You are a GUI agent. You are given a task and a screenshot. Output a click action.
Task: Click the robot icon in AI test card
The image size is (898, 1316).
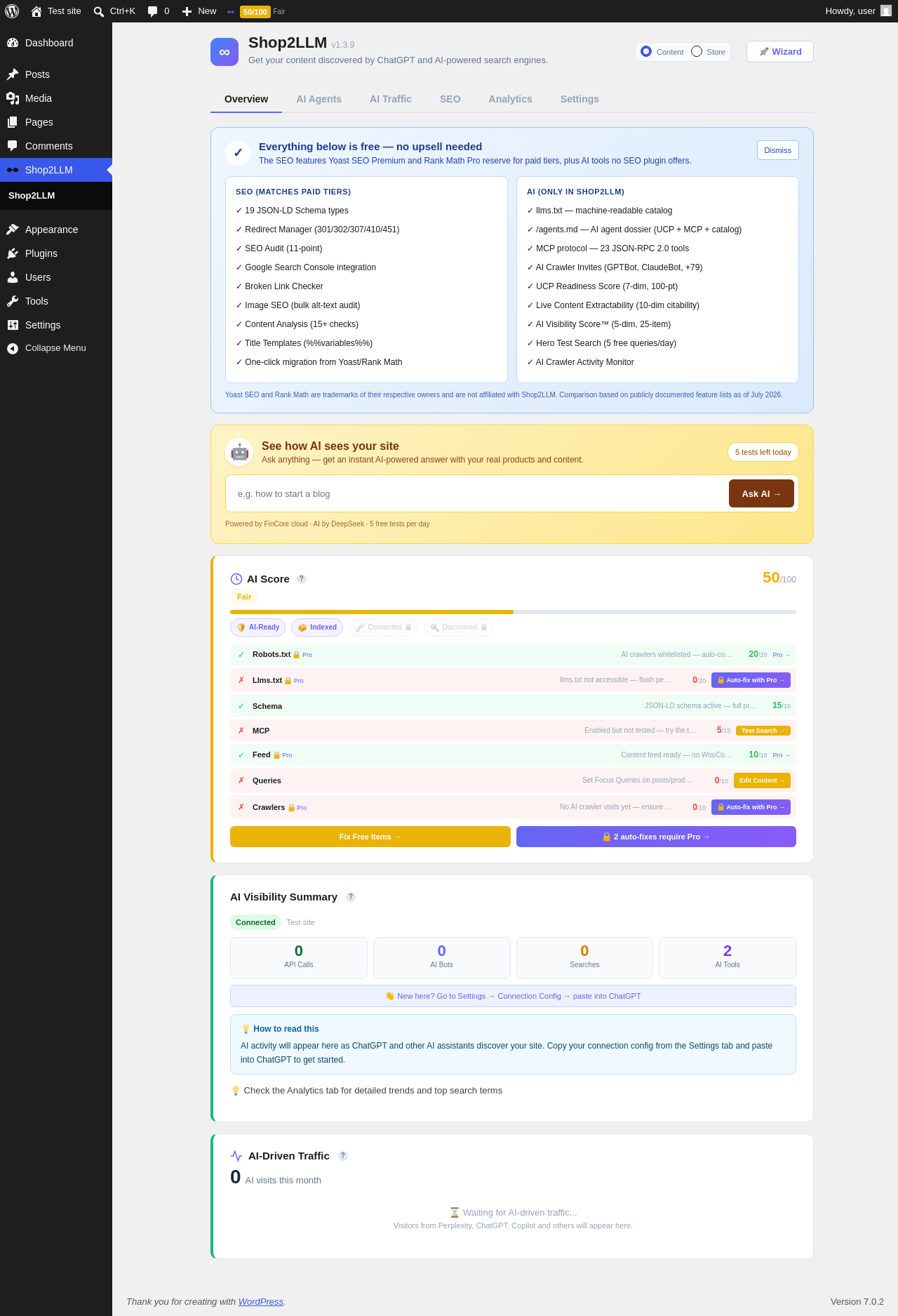pos(239,452)
